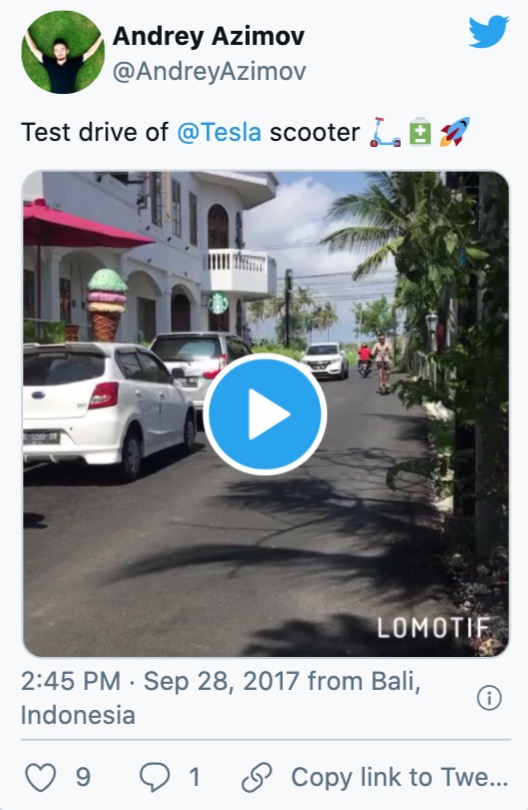The width and height of the screenshot is (528, 810).
Task: Click the chain link icon
Action: click(257, 777)
